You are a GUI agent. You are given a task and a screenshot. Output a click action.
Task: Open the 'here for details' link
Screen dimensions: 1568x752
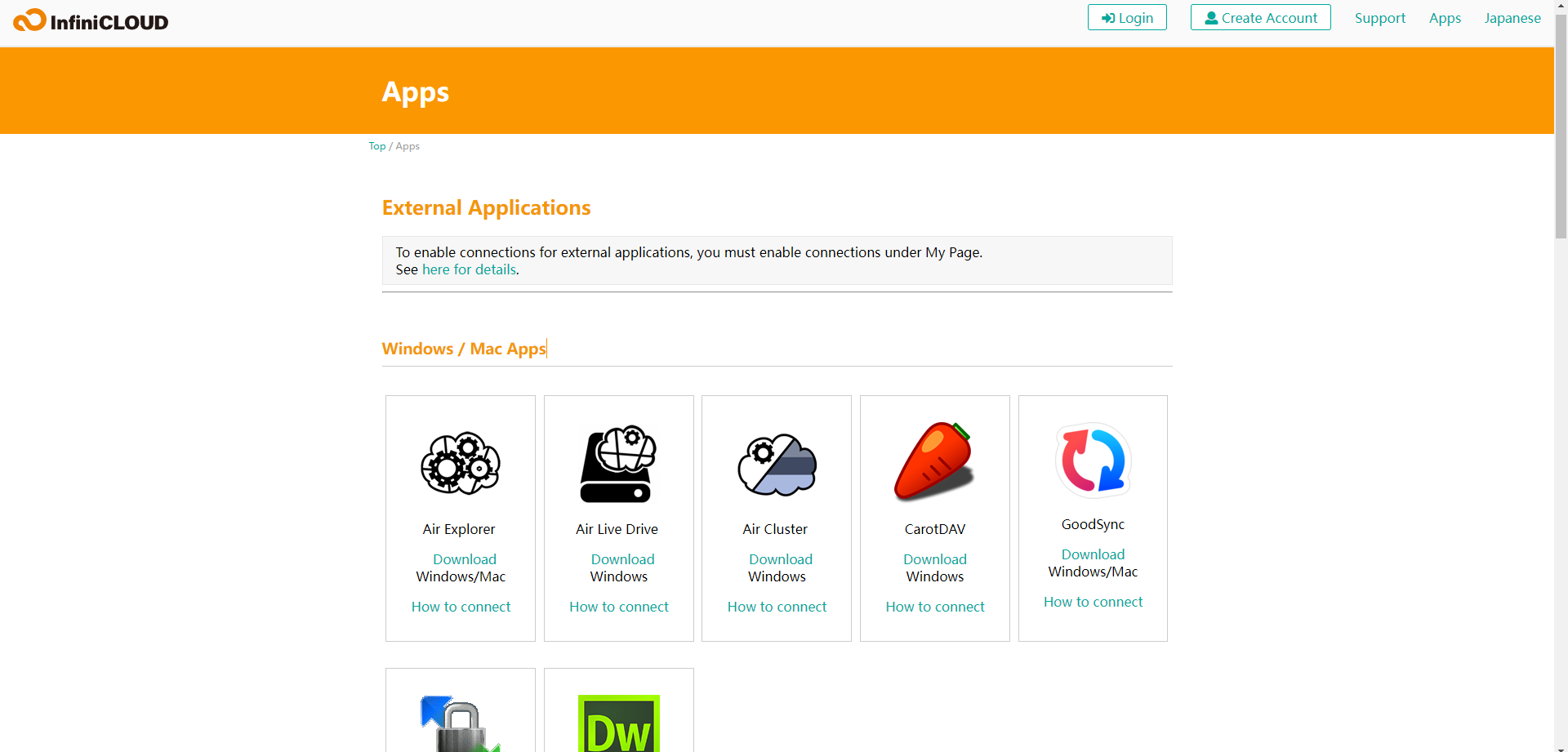point(469,269)
